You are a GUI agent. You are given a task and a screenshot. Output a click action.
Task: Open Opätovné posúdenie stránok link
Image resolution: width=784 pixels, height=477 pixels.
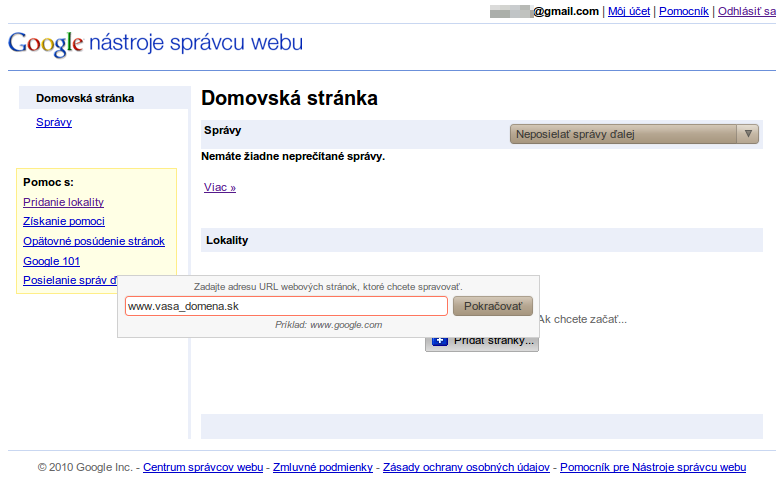click(x=94, y=241)
